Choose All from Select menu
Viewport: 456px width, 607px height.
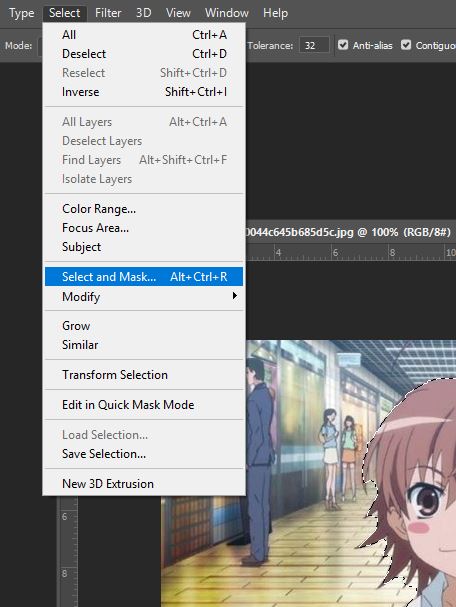(x=144, y=35)
